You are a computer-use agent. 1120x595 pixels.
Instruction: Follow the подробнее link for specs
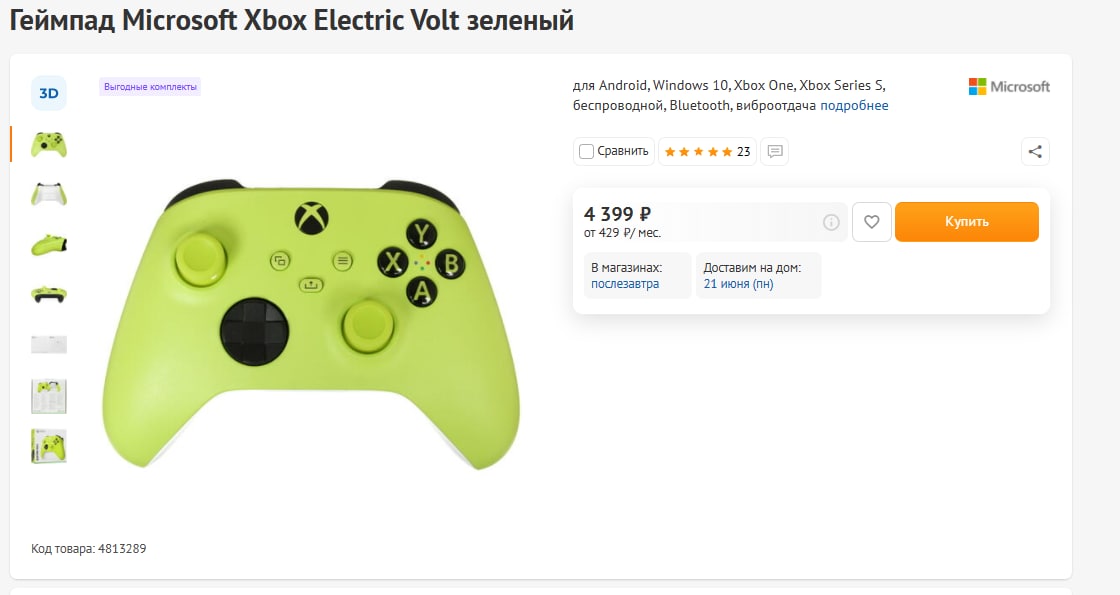point(854,105)
